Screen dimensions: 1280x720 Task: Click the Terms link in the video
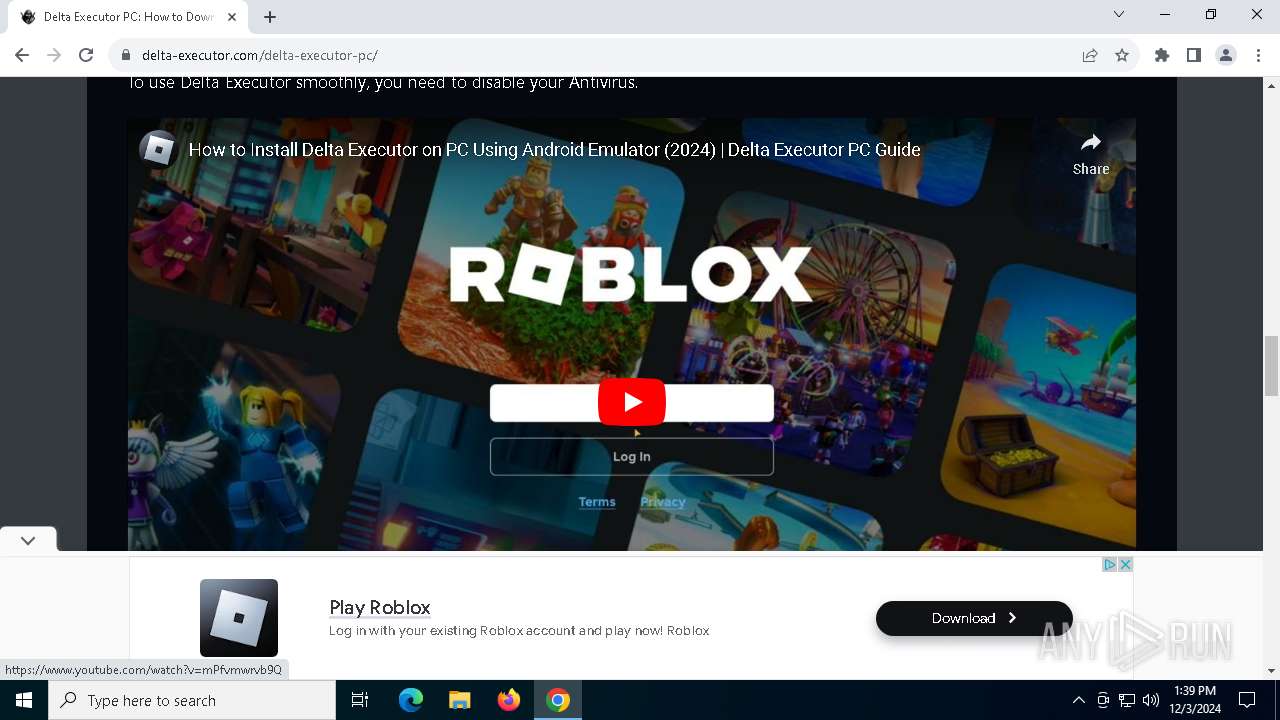(x=597, y=502)
